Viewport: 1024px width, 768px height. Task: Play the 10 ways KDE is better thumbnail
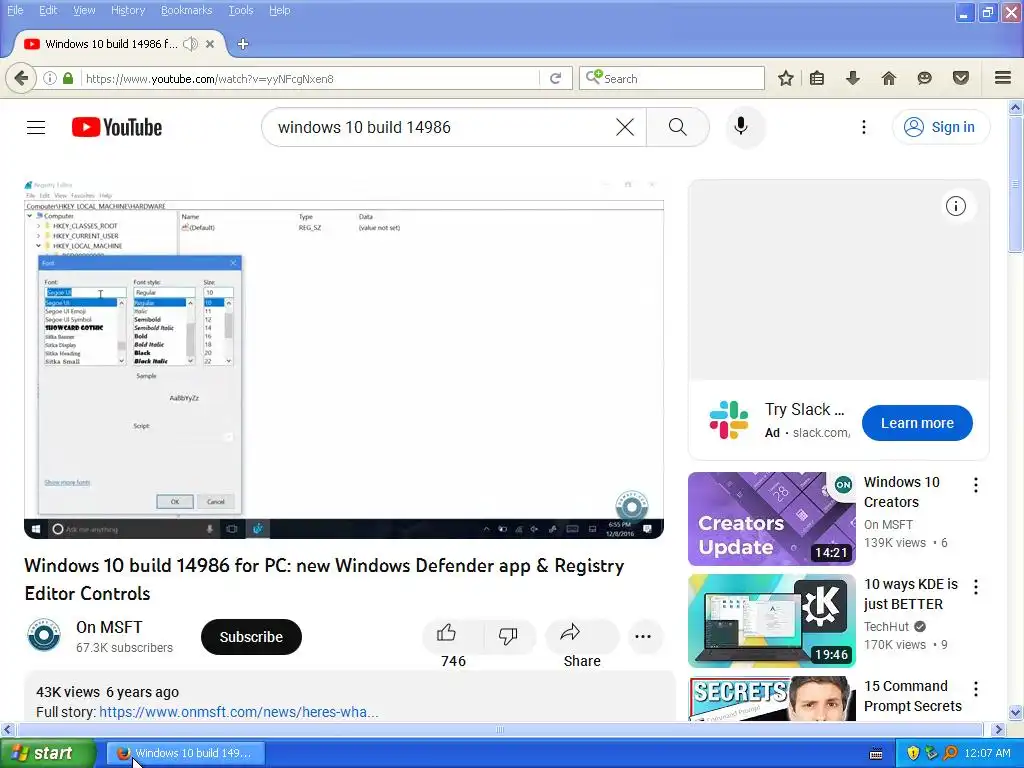[771, 620]
